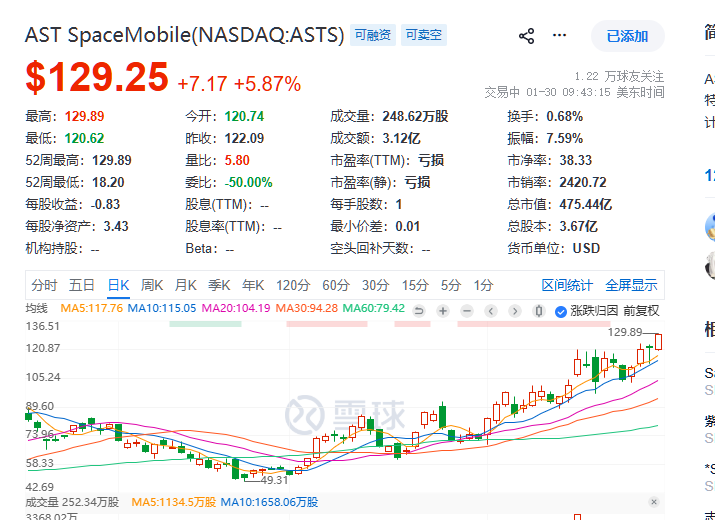Image resolution: width=715 pixels, height=520 pixels.
Task: Switch to the 五日 chart tab
Action: (x=82, y=286)
